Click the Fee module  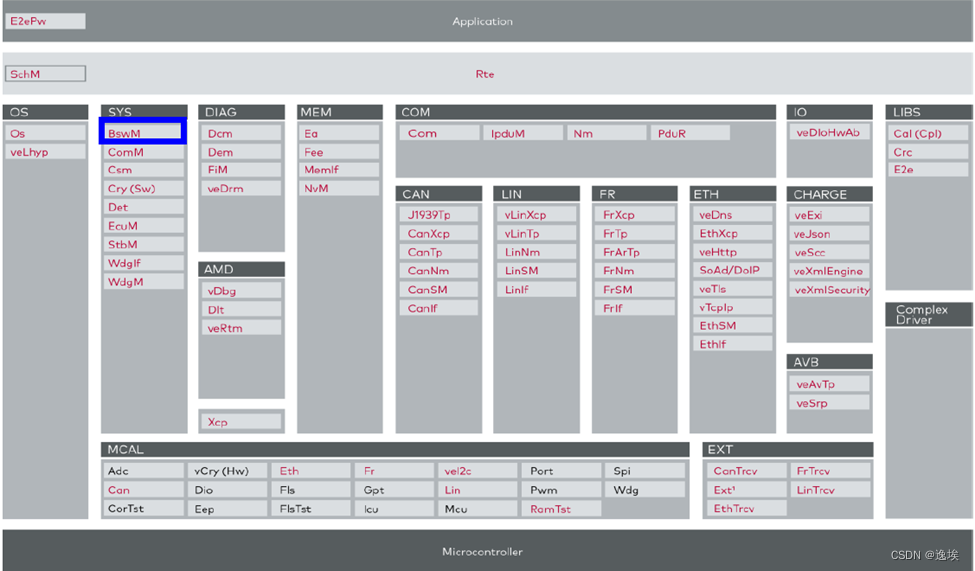click(x=340, y=152)
